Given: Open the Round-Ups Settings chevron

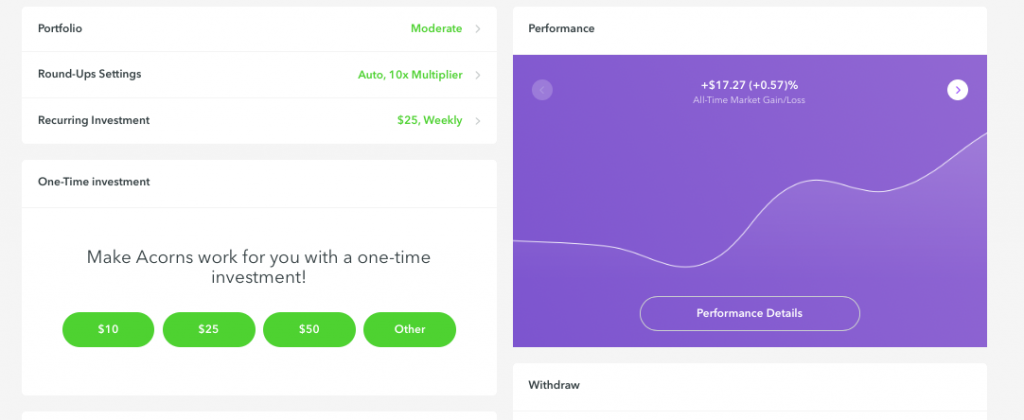Looking at the screenshot, I should click(478, 75).
